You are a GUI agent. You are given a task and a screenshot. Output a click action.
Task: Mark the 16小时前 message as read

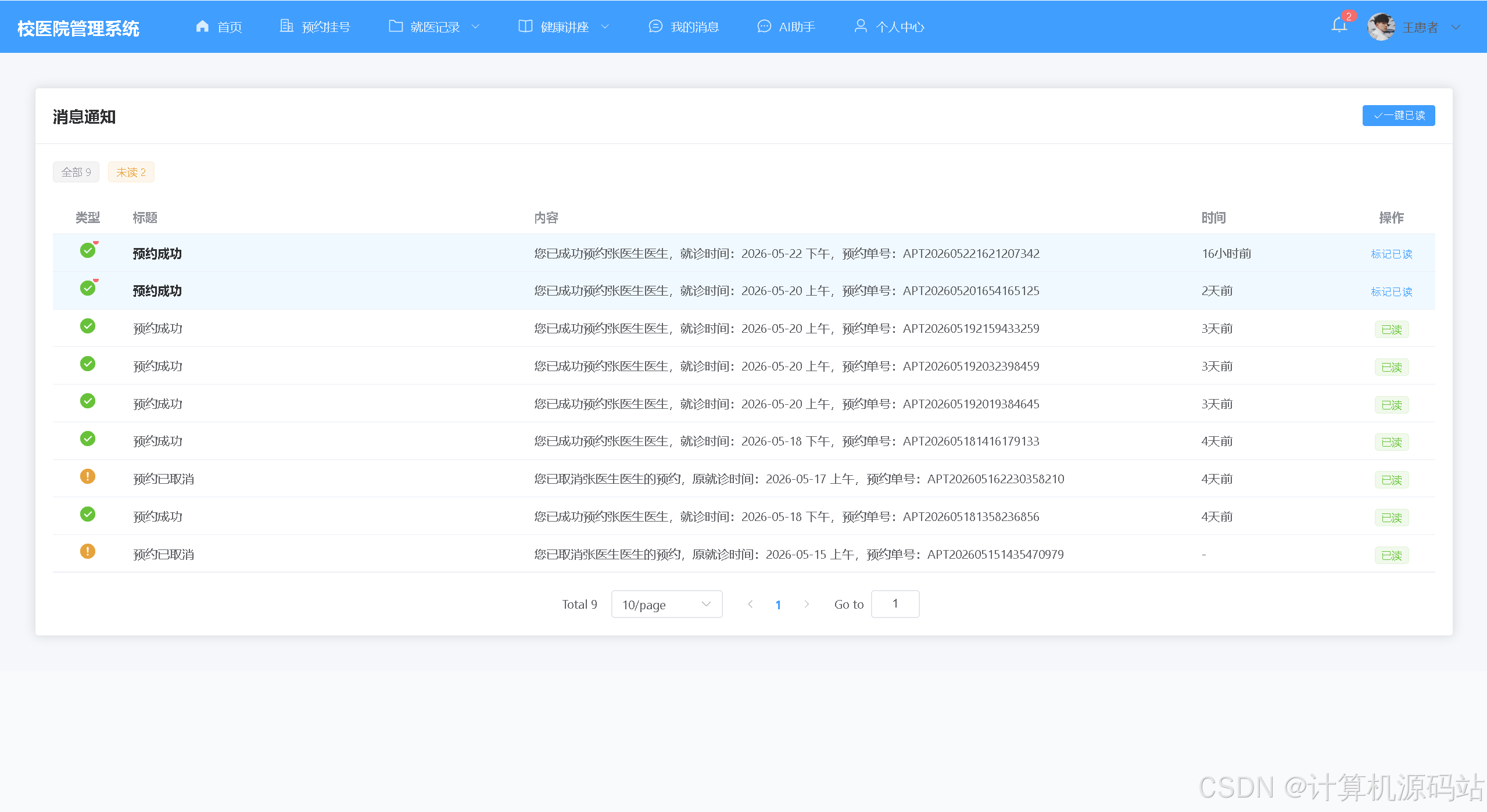click(x=1391, y=254)
